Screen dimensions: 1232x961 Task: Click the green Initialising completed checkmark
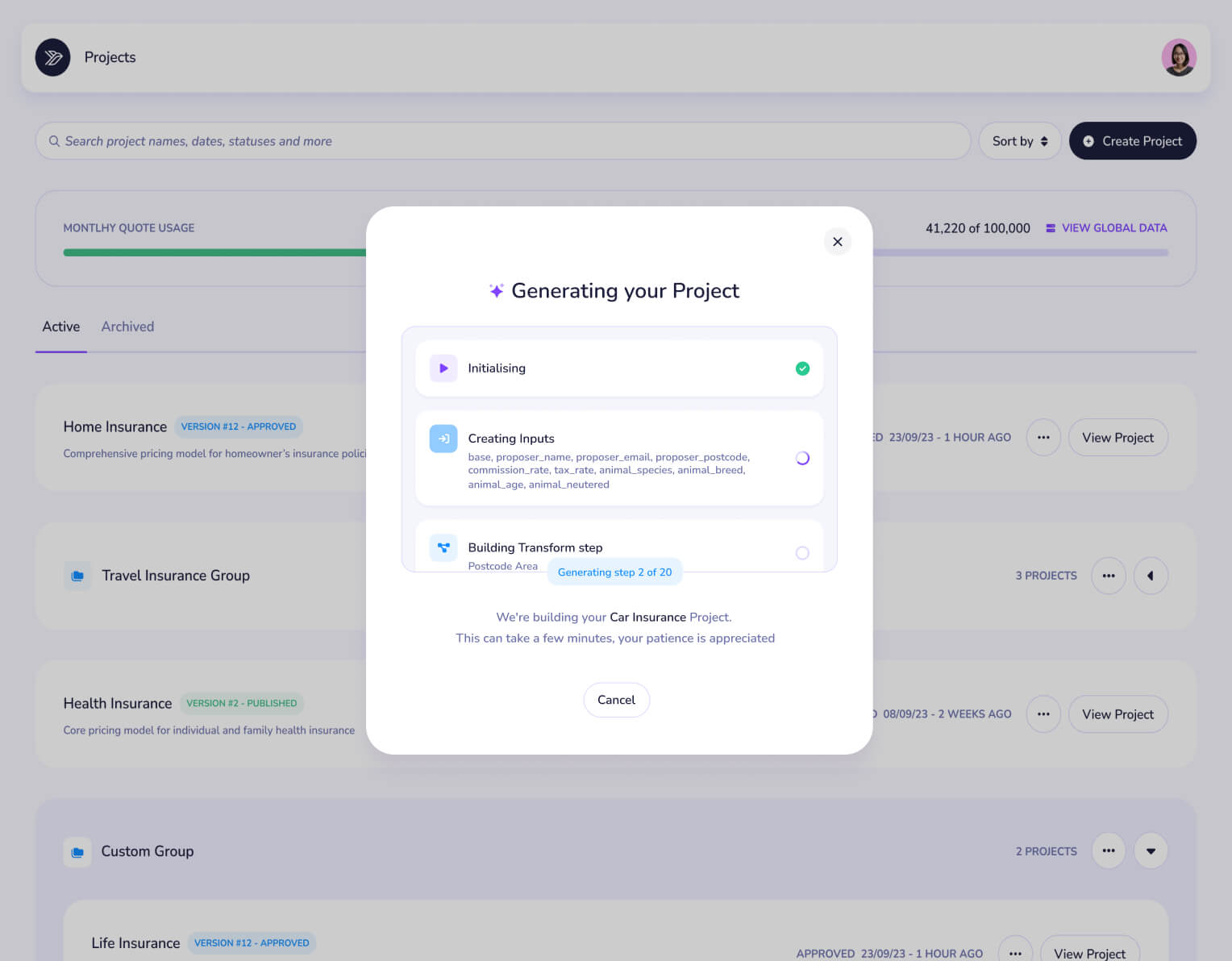(x=802, y=368)
